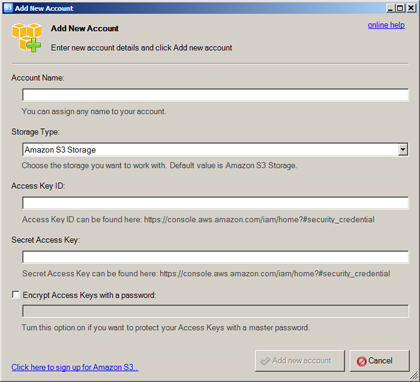Image resolution: width=420 pixels, height=382 pixels.
Task: Click 'Enter new account details' subtitle text
Action: pyautogui.click(x=141, y=48)
